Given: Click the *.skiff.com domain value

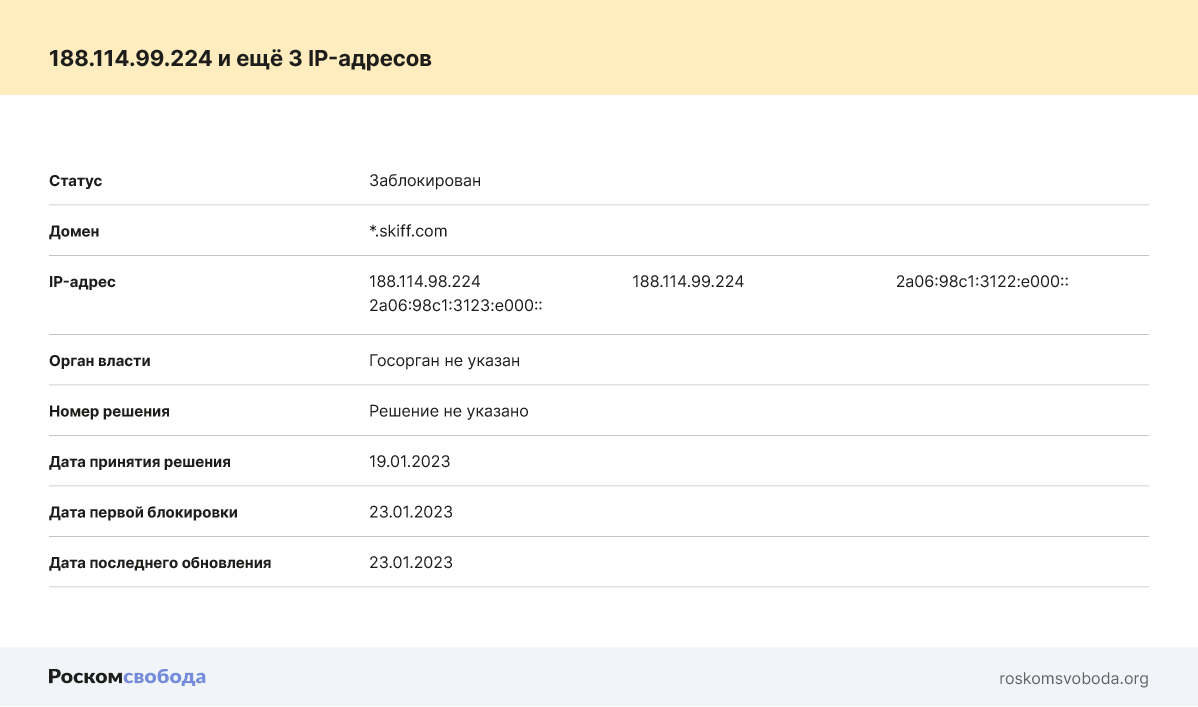Looking at the screenshot, I should click(x=408, y=231).
